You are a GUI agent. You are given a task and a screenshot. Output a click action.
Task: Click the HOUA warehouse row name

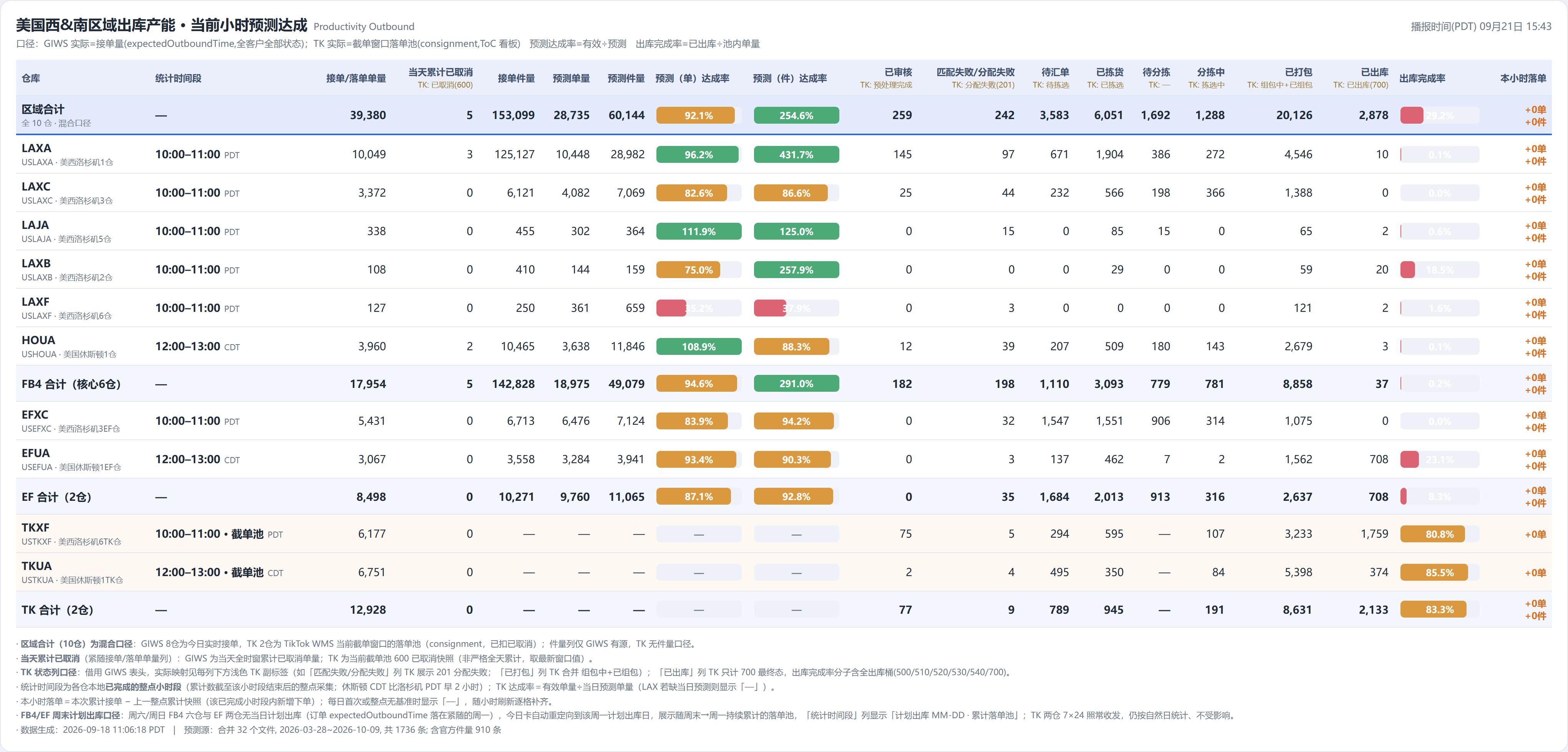(38, 340)
